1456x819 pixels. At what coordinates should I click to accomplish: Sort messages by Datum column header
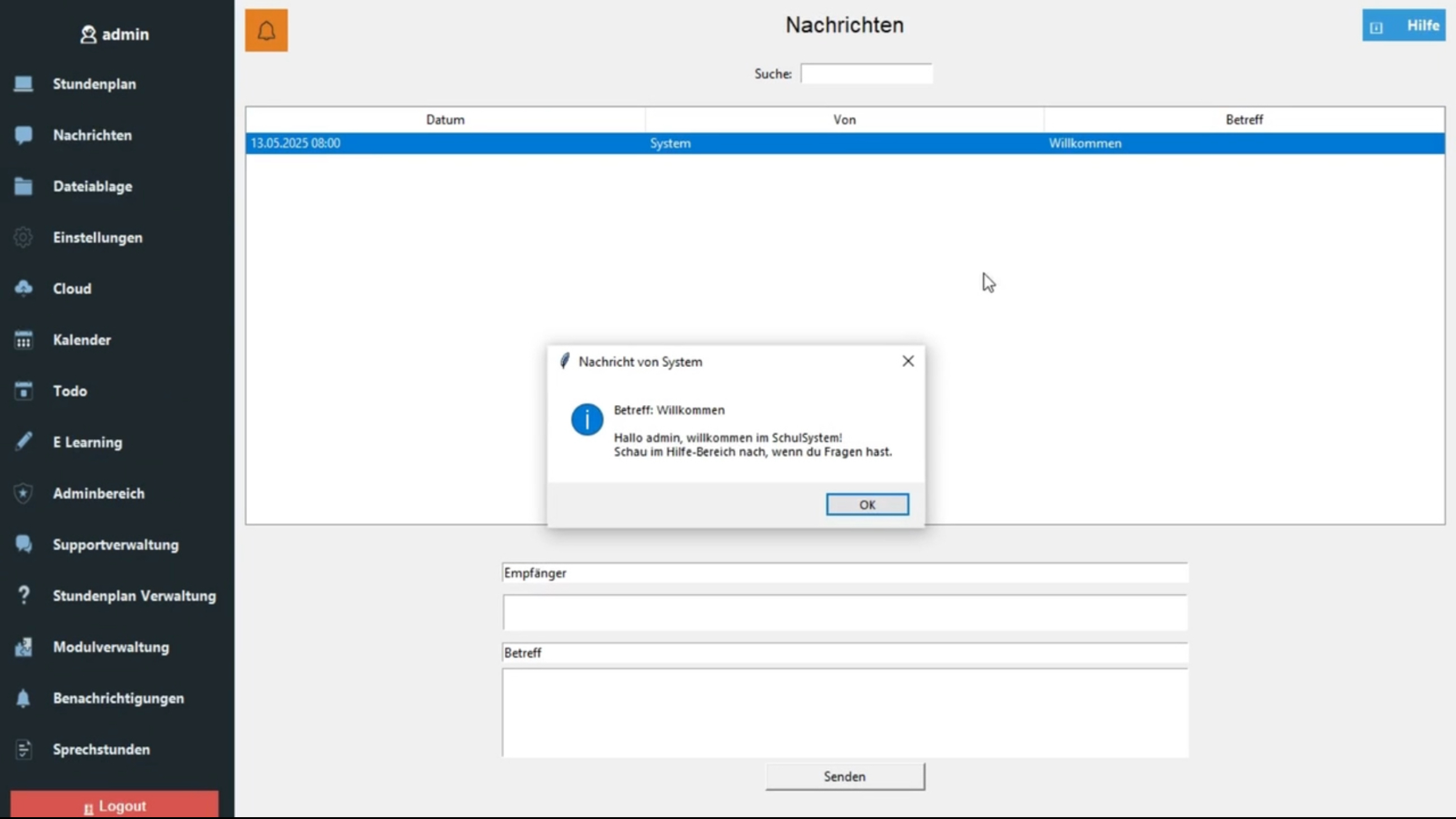[x=445, y=120]
